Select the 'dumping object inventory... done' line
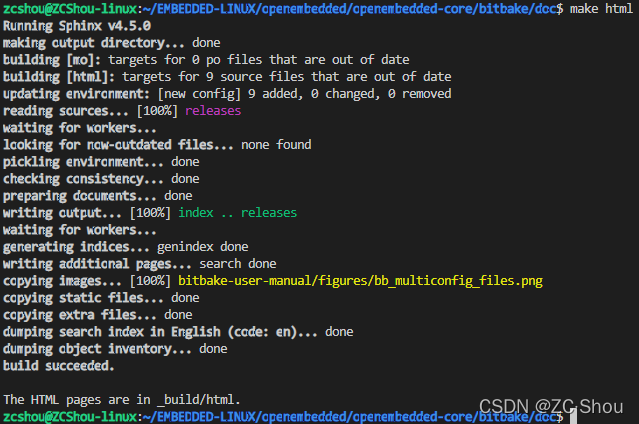 115,349
